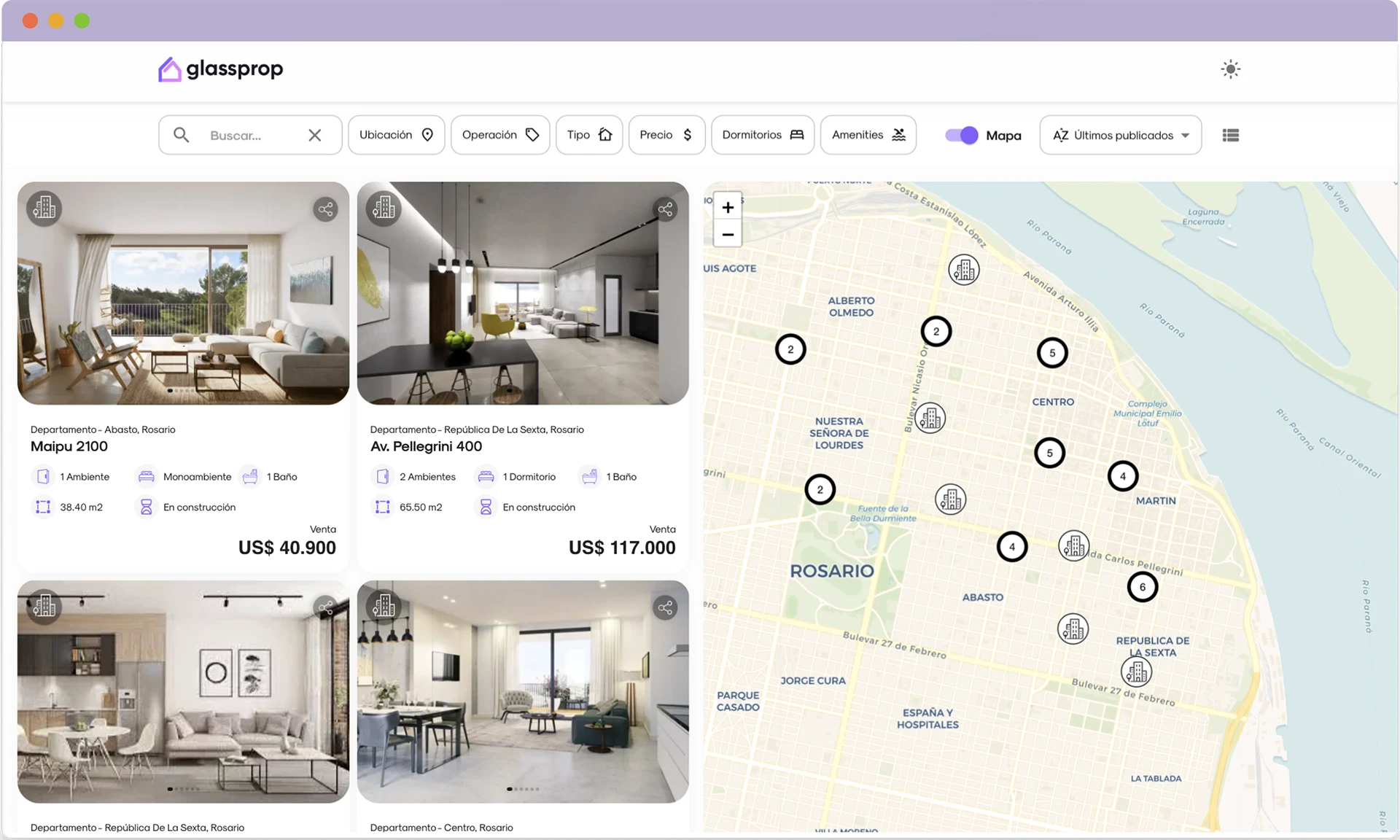Share the Maipu 2100 listing

pos(325,209)
